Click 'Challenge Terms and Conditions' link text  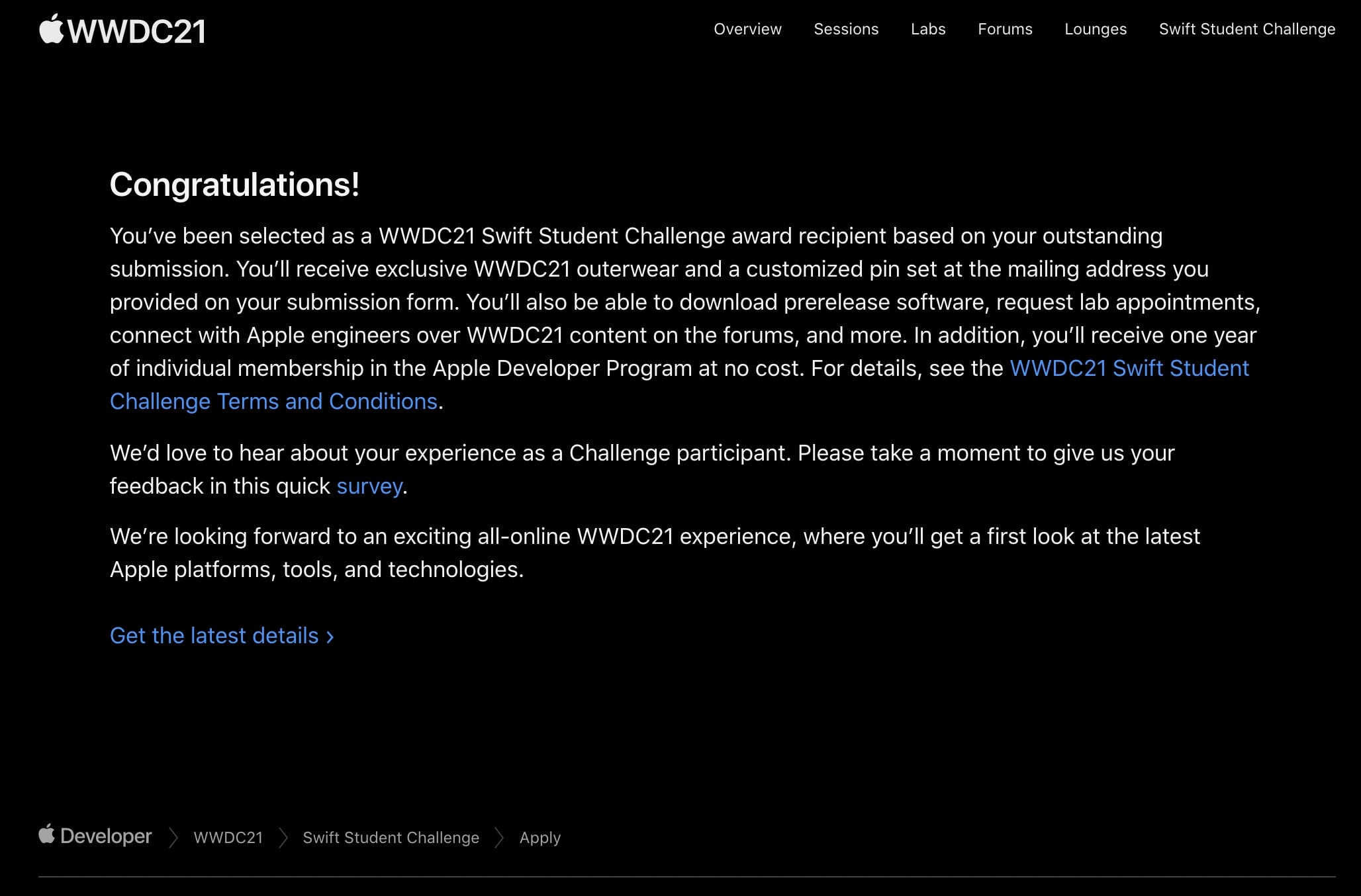coord(273,401)
